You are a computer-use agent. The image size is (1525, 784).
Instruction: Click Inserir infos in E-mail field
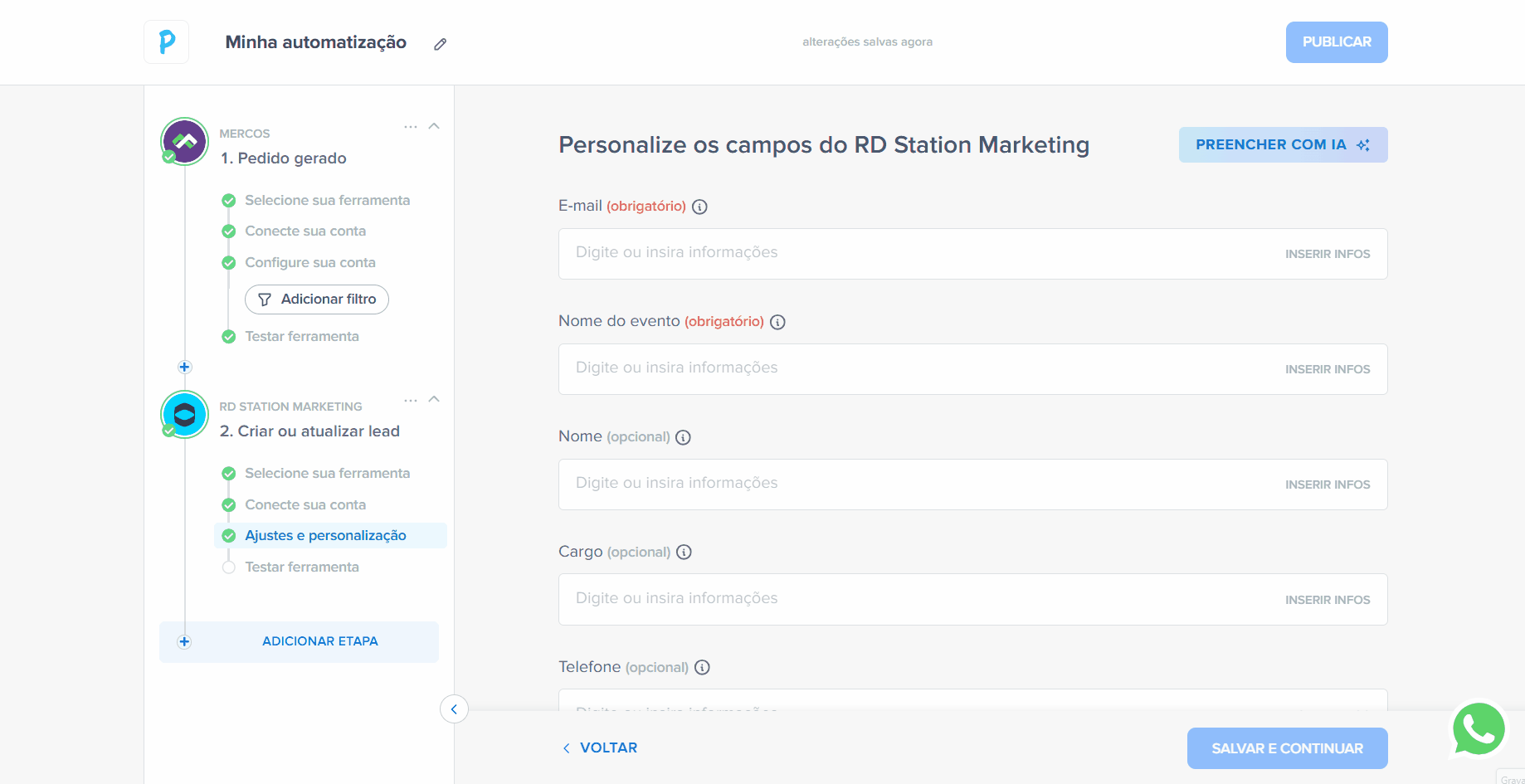(1328, 254)
